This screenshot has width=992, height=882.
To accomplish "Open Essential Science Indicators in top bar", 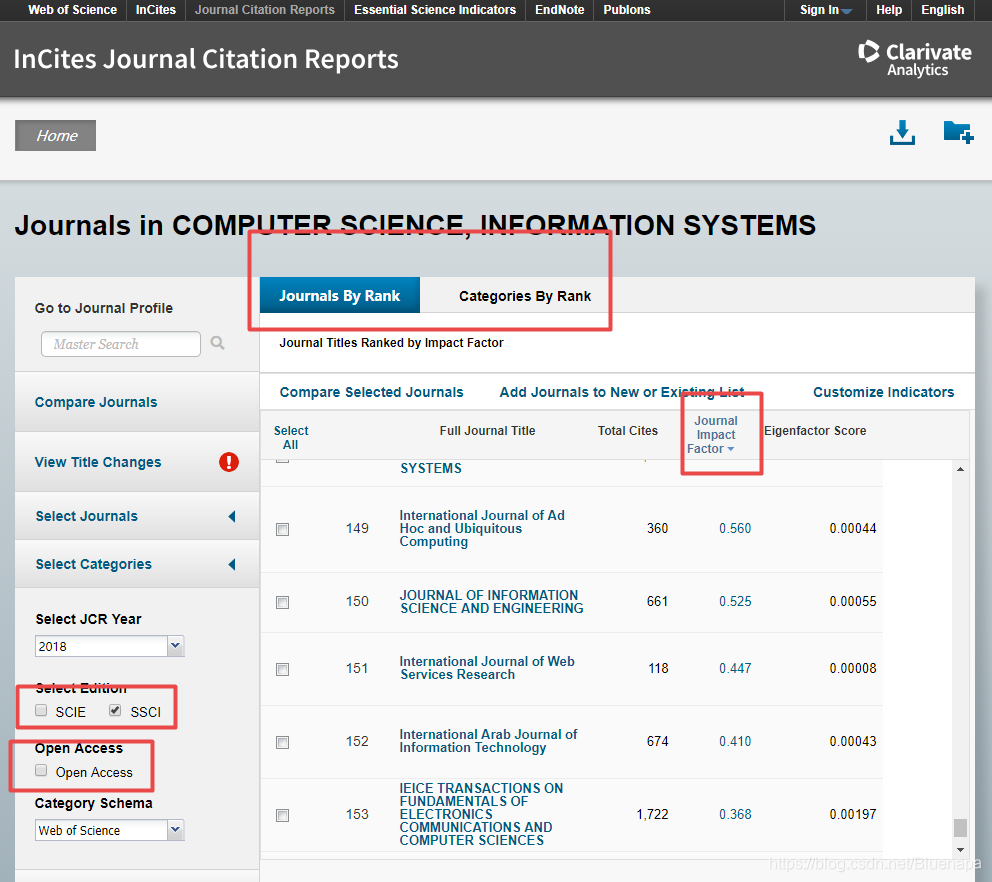I will click(x=435, y=10).
